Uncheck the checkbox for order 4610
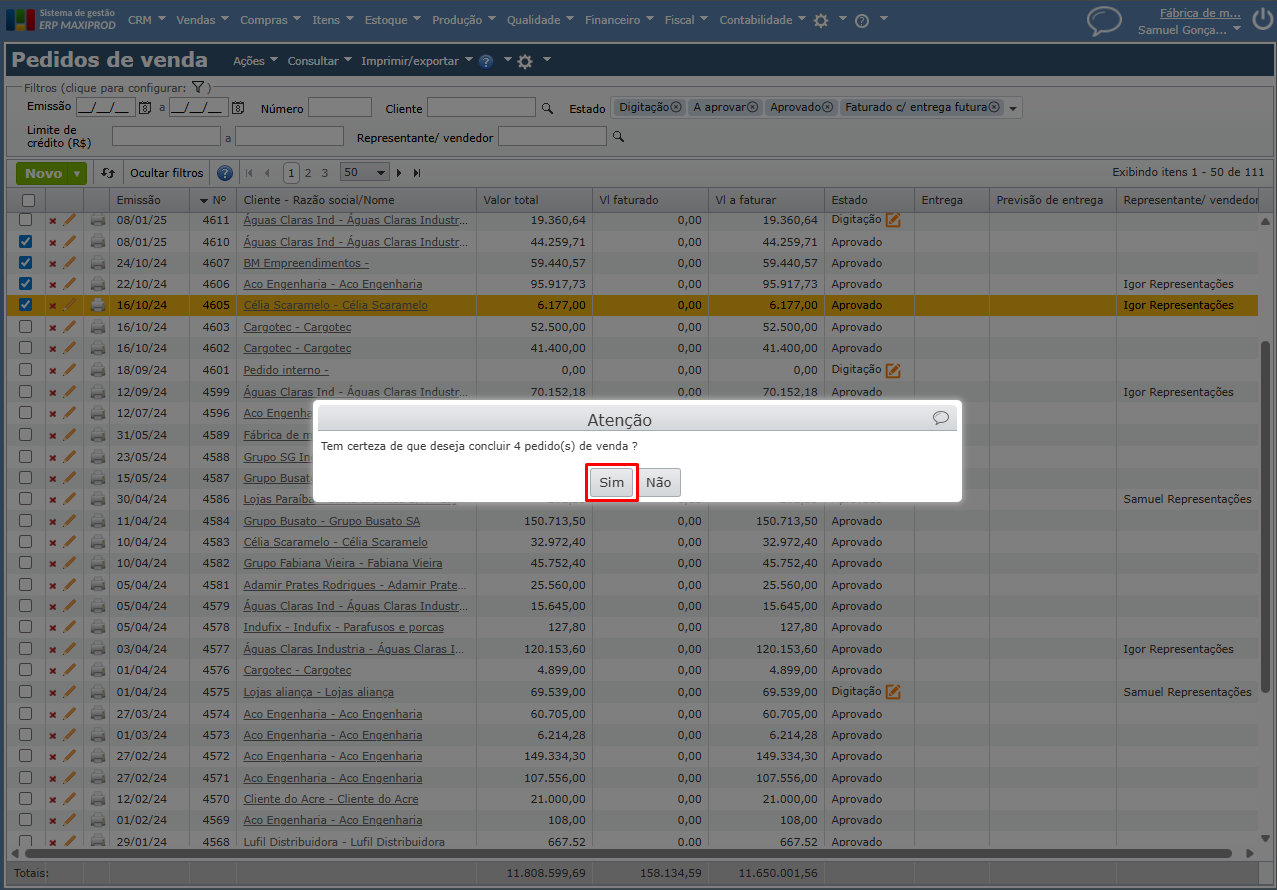 click(26, 242)
